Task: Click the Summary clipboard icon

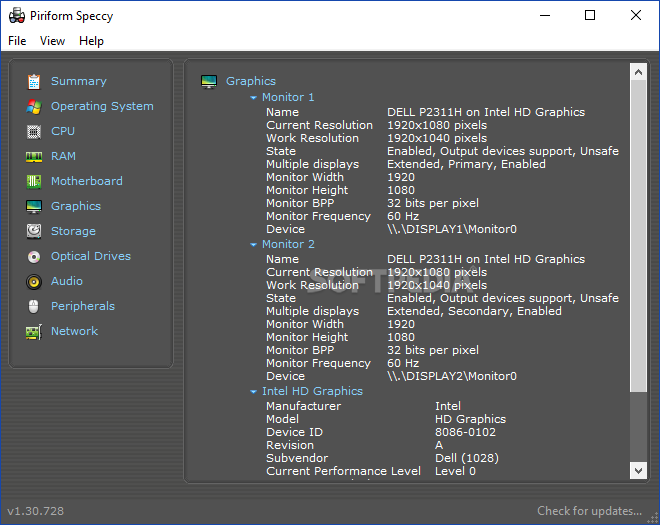Action: coord(34,82)
